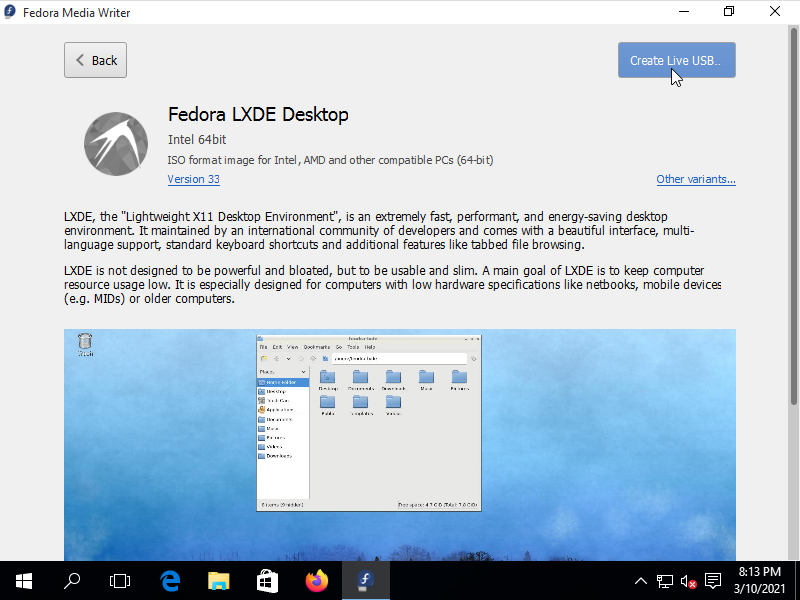Show hidden system tray icons
The width and height of the screenshot is (800, 600).
click(x=641, y=581)
